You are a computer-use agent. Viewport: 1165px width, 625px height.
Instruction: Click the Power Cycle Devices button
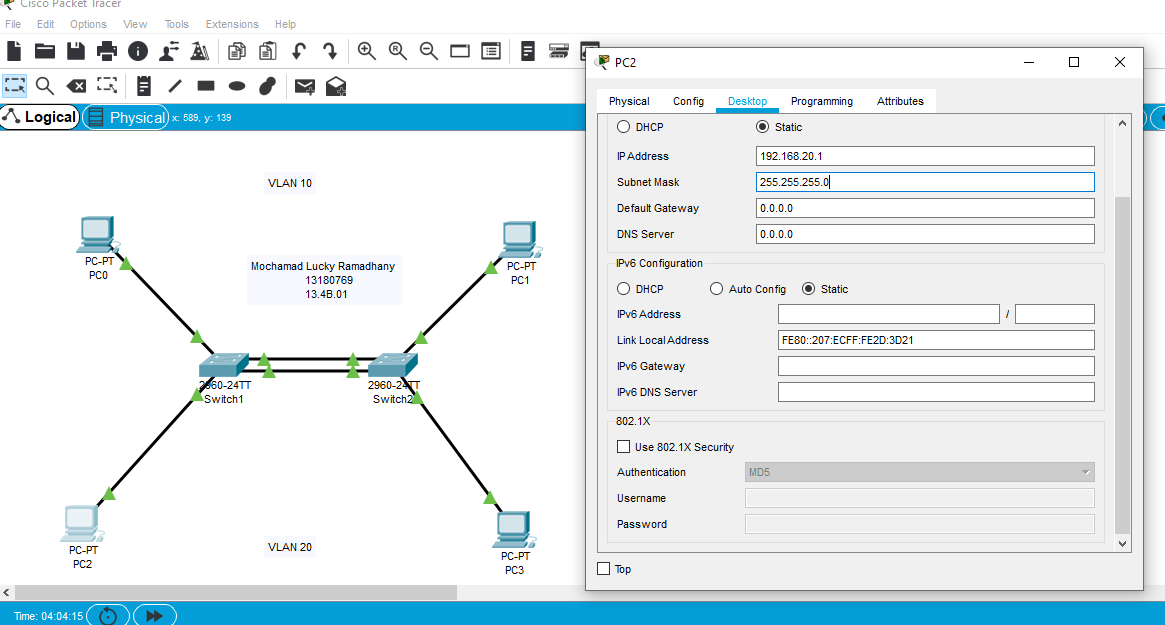108,615
